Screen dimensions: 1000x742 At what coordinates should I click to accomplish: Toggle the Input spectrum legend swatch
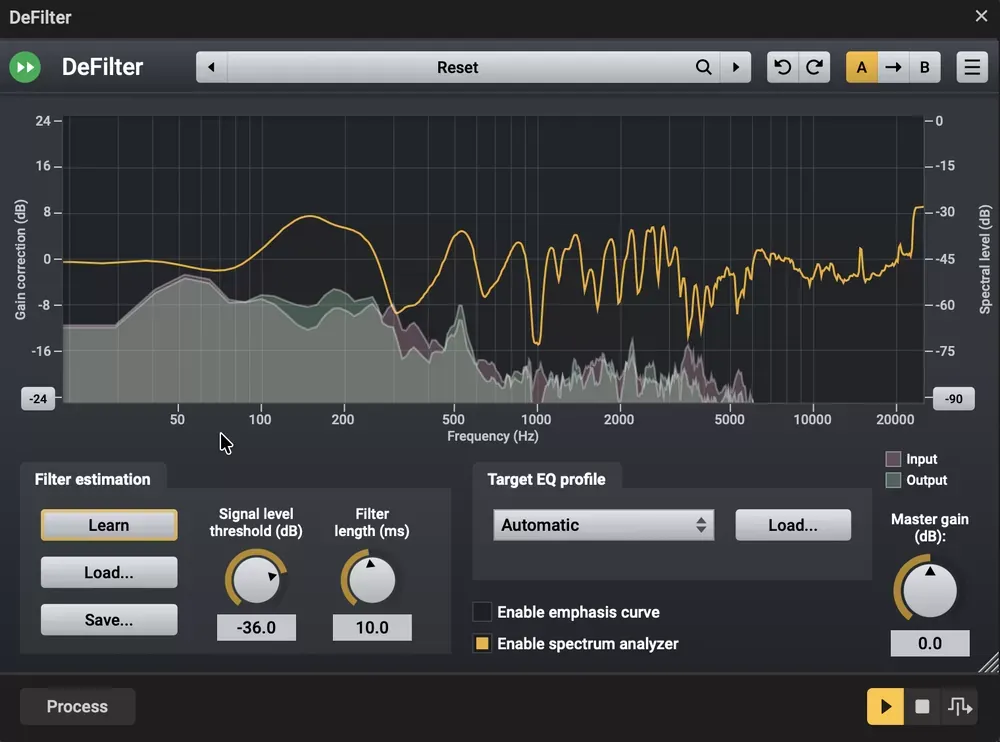893,459
